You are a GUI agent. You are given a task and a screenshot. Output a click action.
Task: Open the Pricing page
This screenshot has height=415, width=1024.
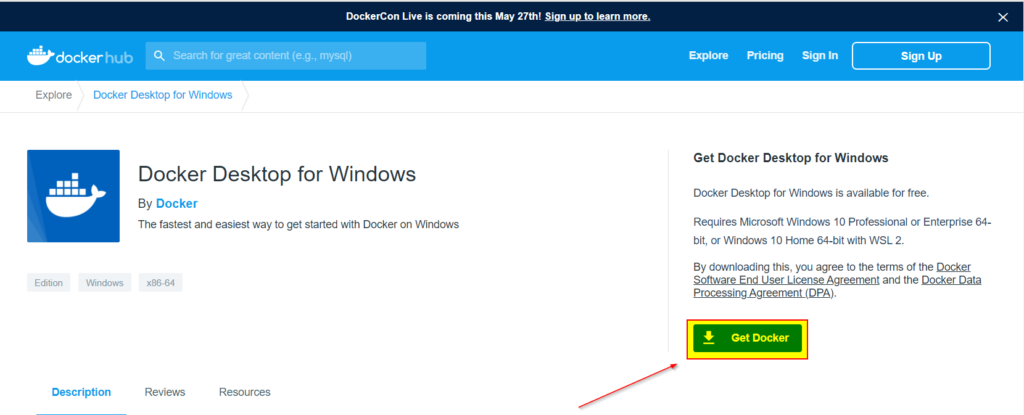[765, 56]
